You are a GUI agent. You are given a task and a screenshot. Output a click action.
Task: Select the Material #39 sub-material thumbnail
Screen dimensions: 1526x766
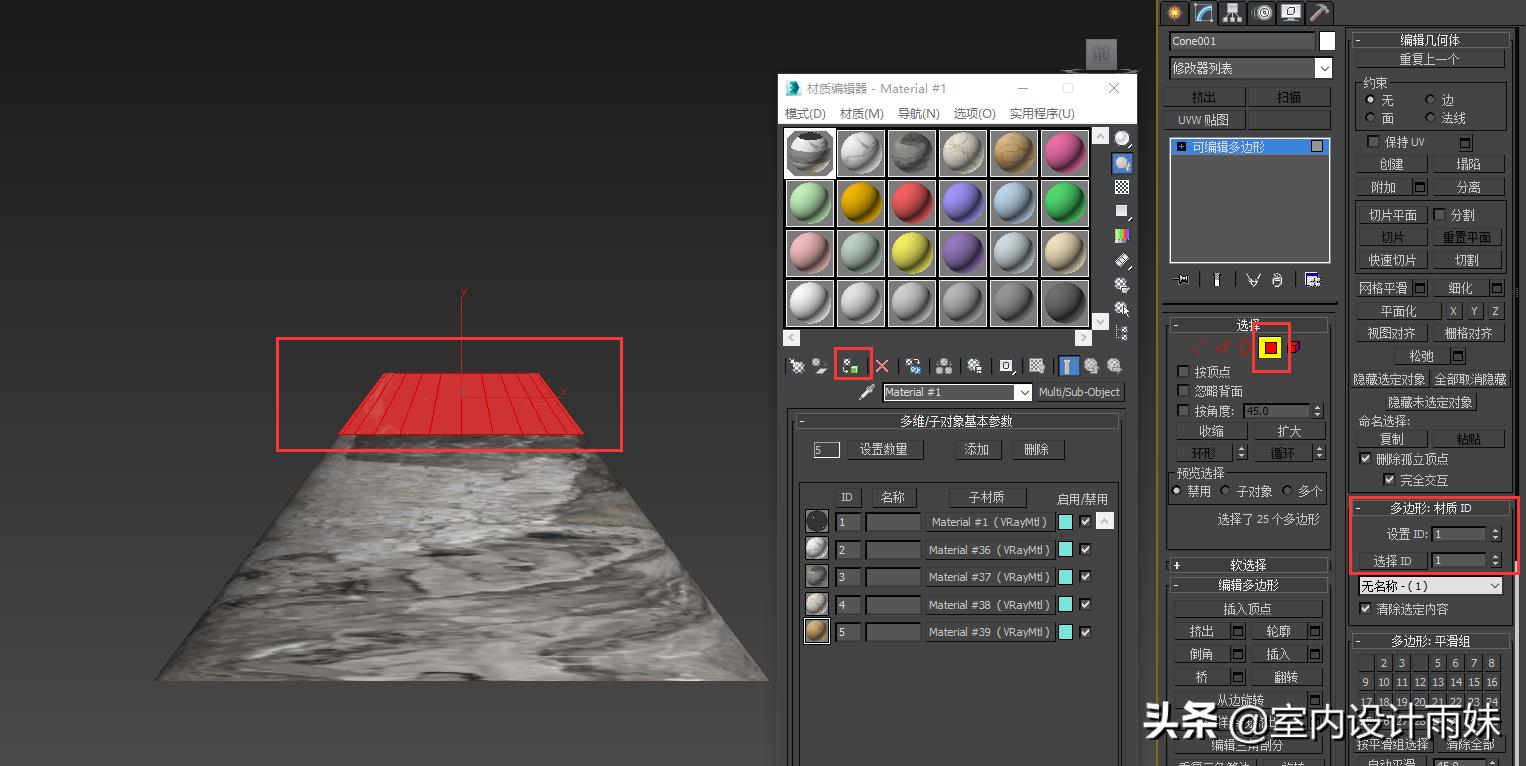click(x=816, y=631)
